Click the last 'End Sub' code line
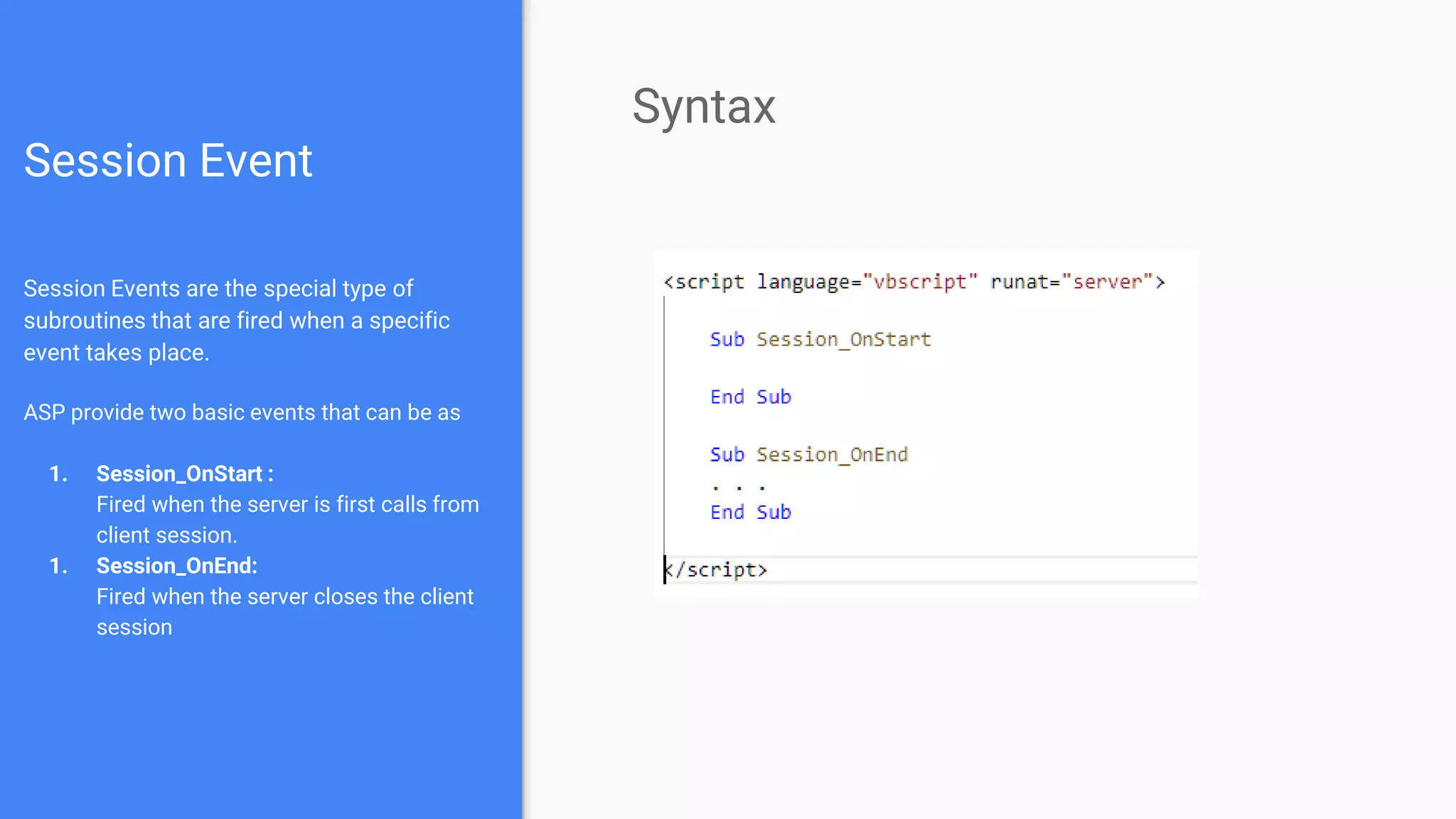Screen dimensions: 1456x819 coord(750,513)
